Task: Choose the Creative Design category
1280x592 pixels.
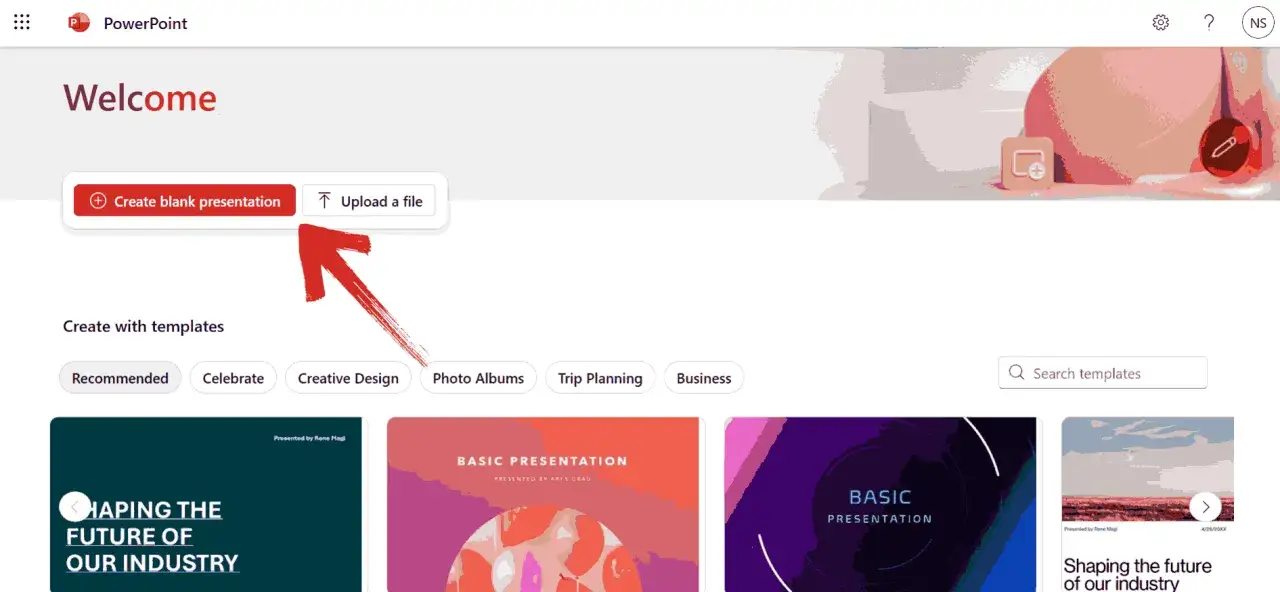Action: pyautogui.click(x=348, y=378)
